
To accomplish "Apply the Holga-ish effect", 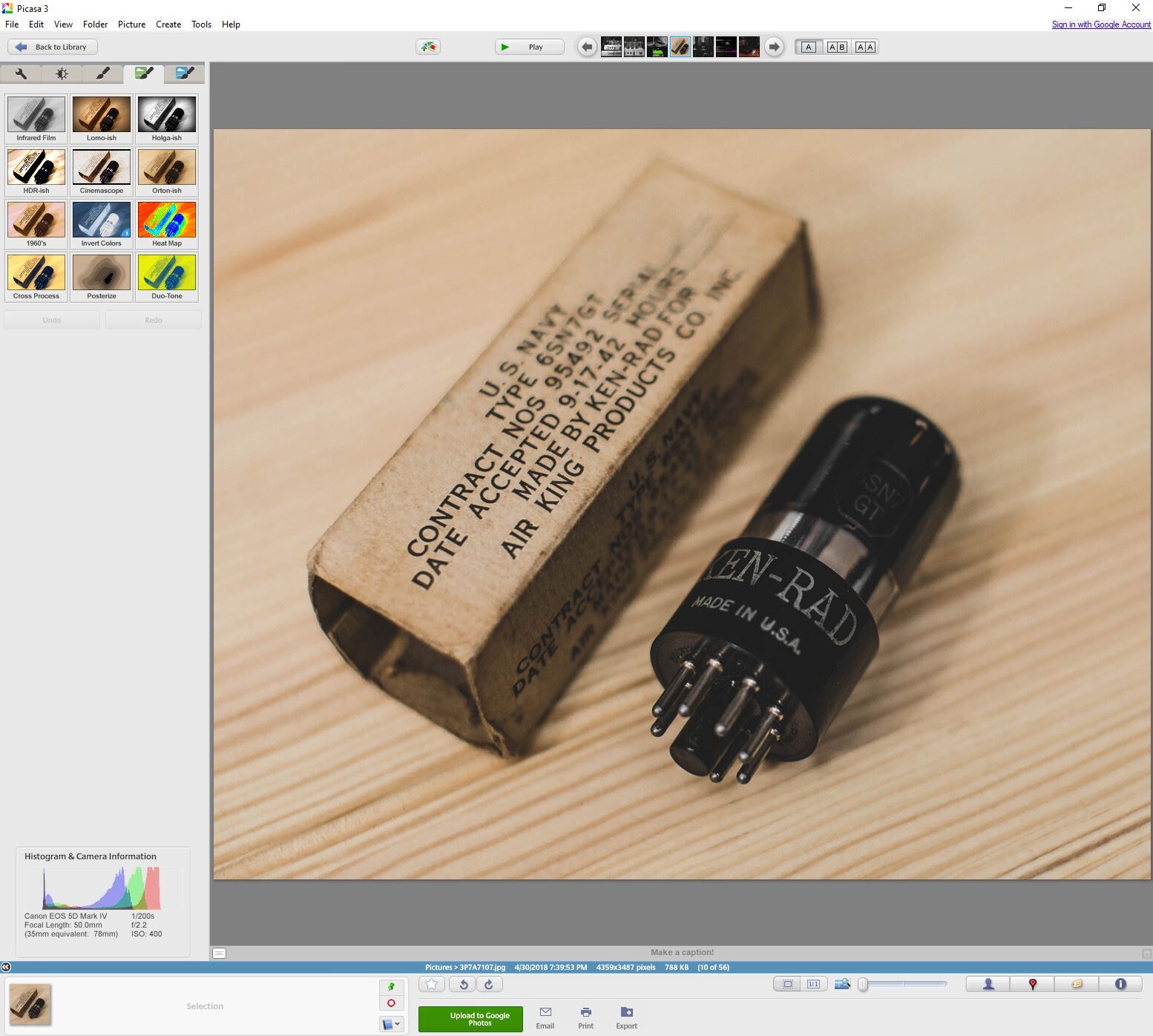I will coord(167,119).
